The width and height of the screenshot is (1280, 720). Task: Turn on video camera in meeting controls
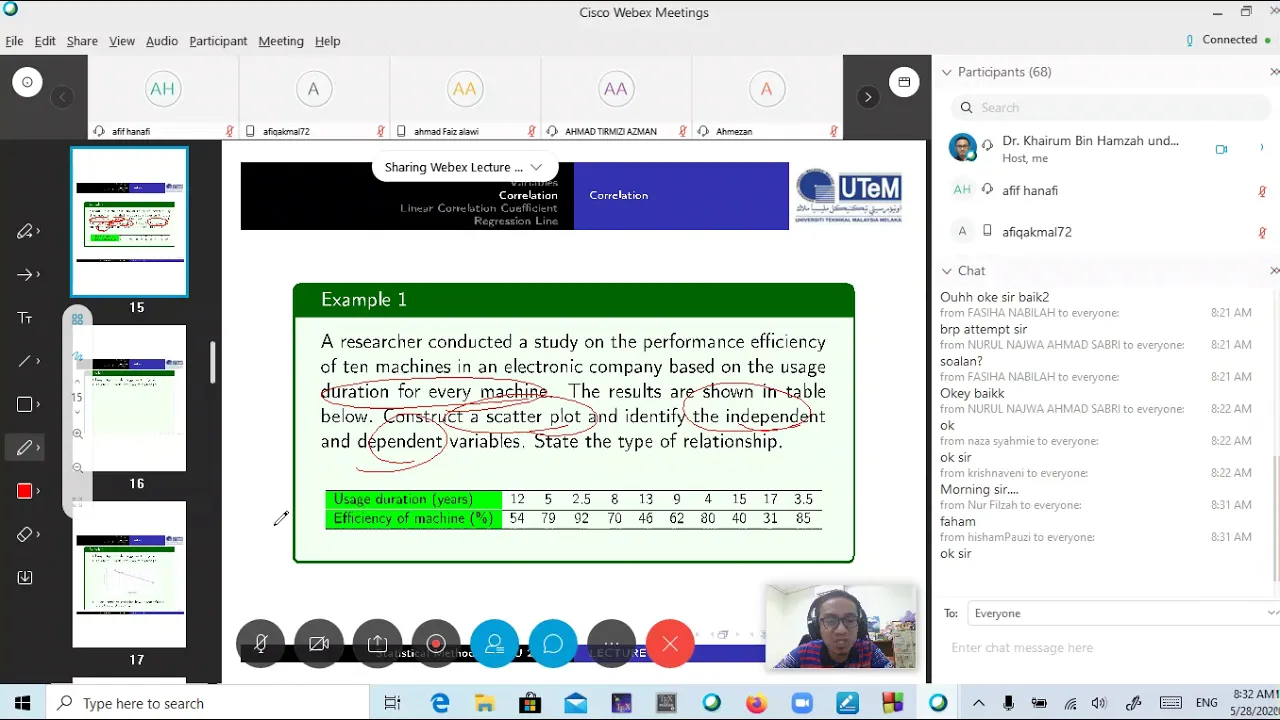click(x=319, y=644)
